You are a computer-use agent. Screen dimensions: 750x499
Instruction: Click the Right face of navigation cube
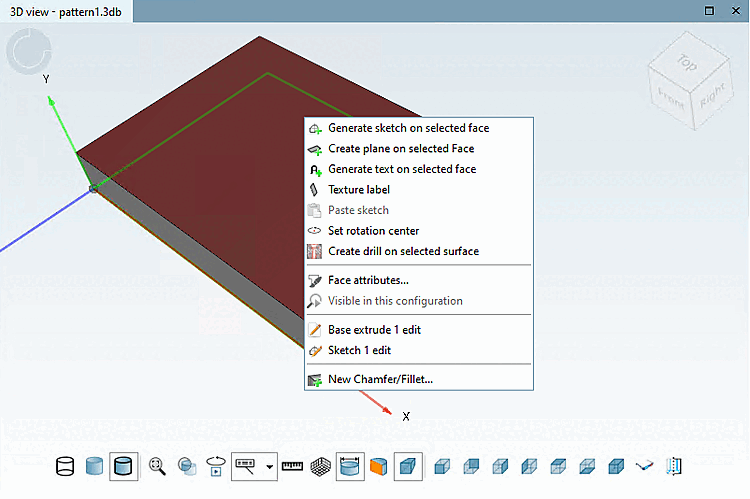pyautogui.click(x=713, y=96)
